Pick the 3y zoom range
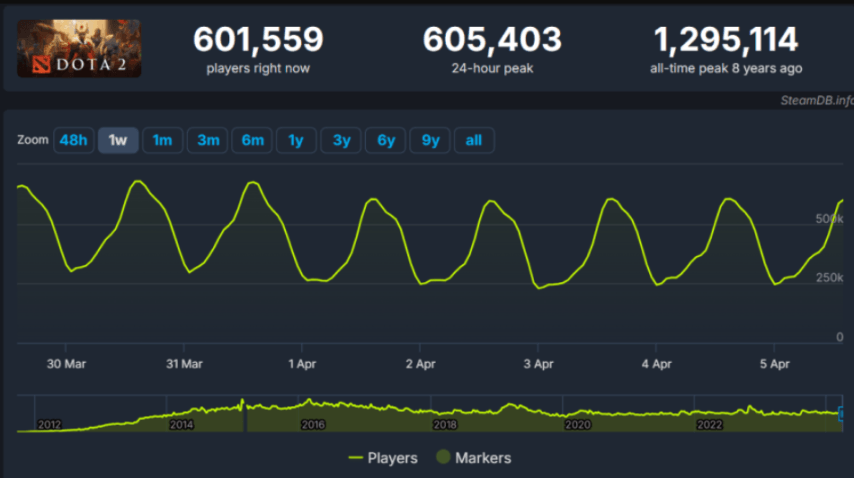The width and height of the screenshot is (854, 478). click(x=341, y=140)
